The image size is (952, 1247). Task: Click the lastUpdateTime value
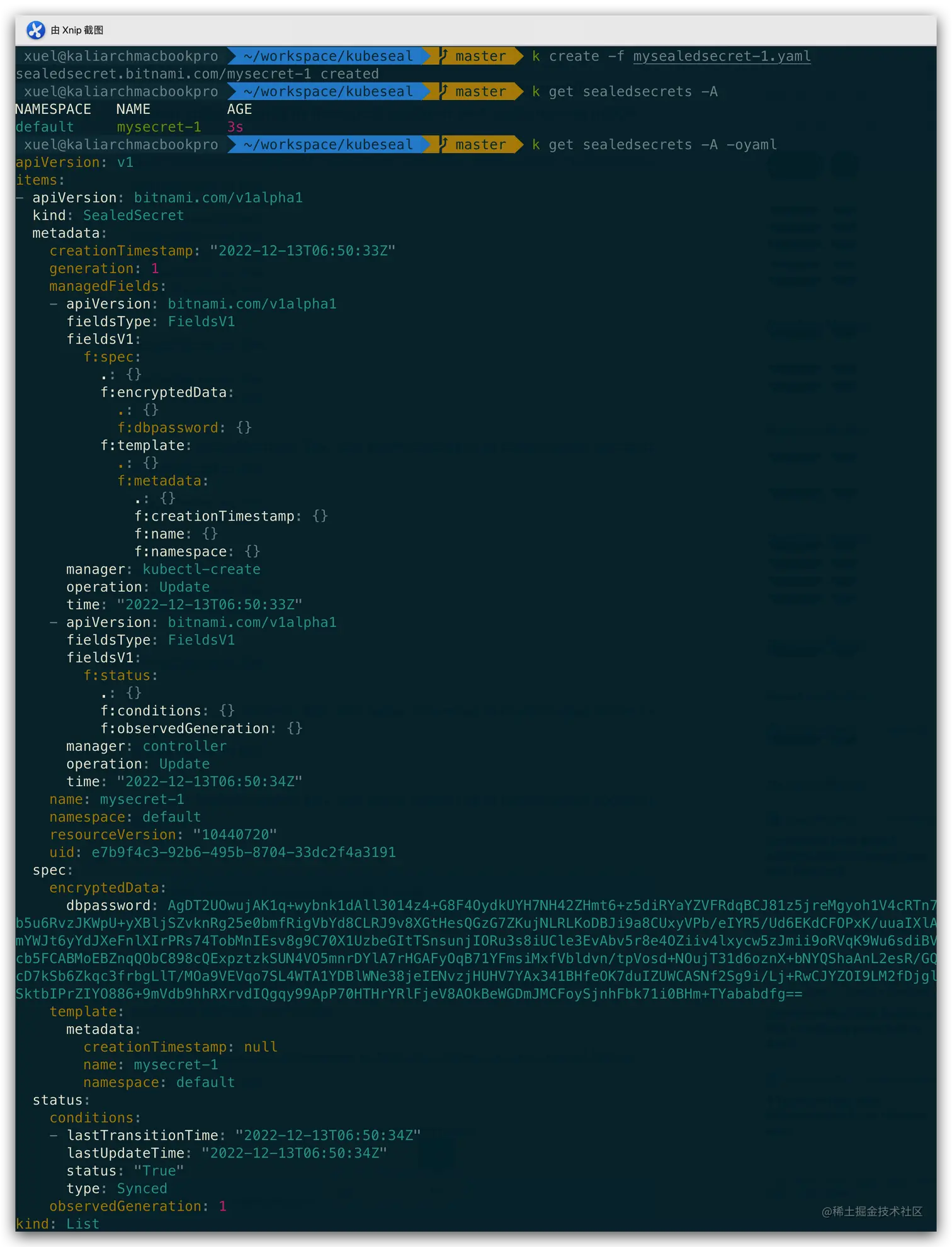pyautogui.click(x=294, y=1153)
